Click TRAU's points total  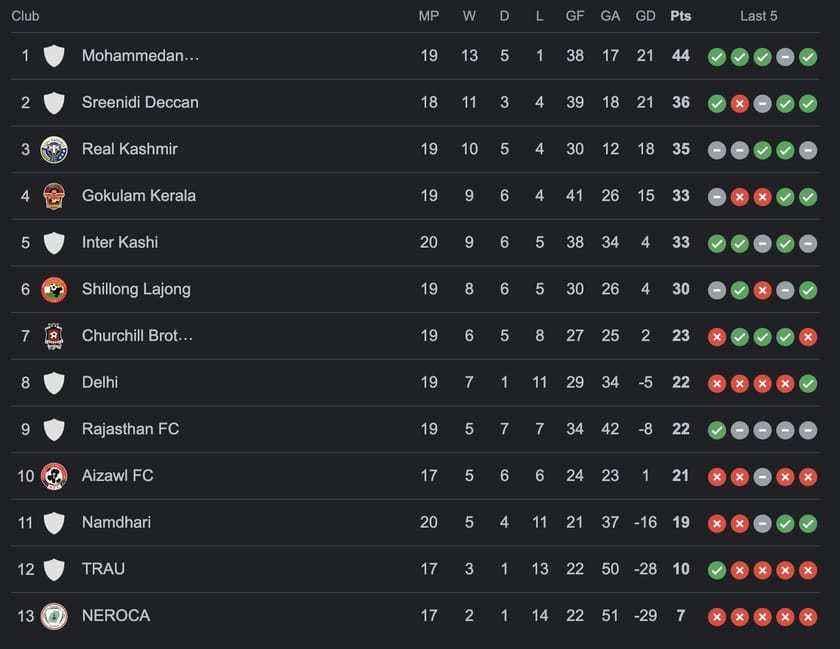[x=681, y=569]
